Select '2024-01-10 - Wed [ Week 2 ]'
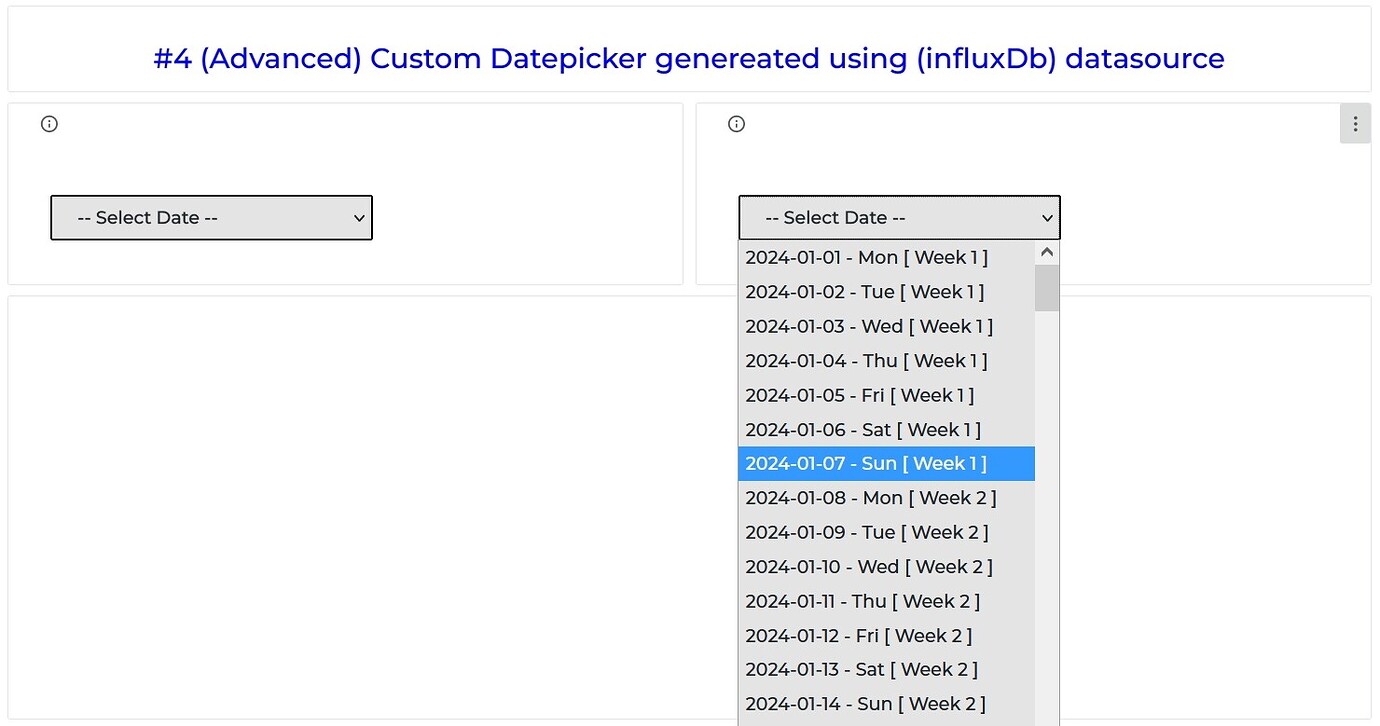 (x=869, y=566)
